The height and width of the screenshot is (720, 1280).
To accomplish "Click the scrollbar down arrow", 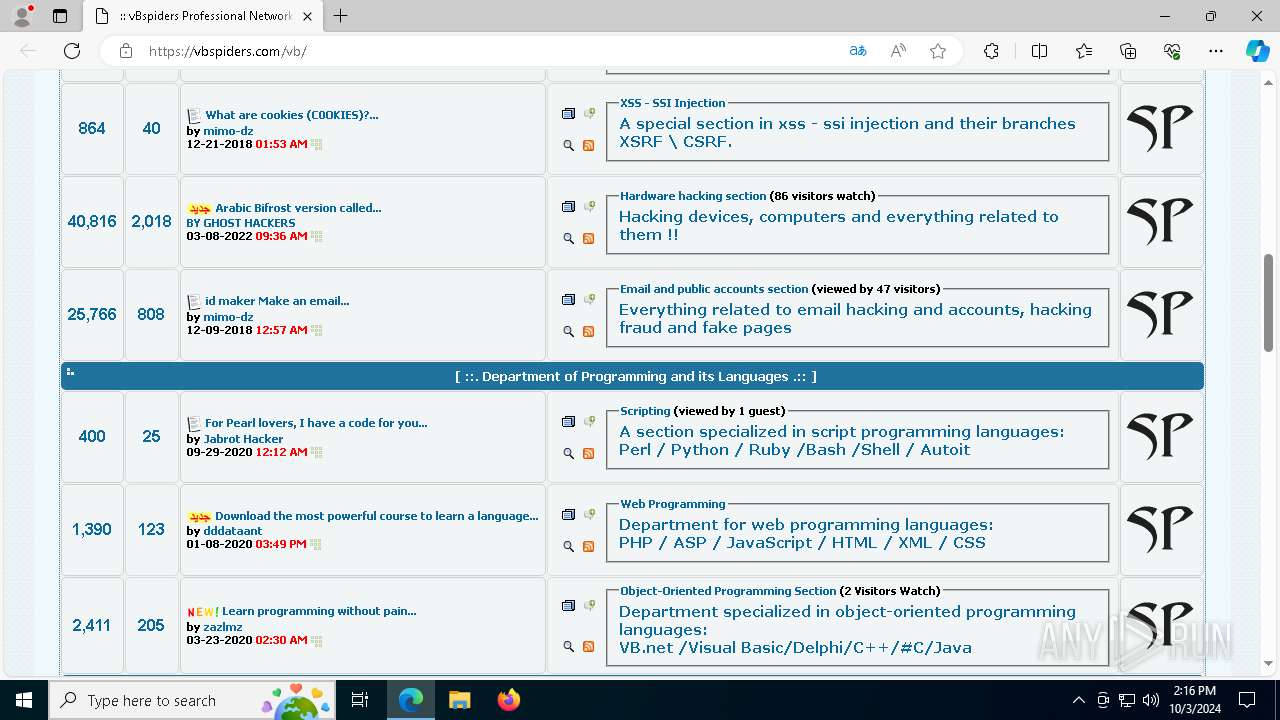I will [x=1268, y=663].
